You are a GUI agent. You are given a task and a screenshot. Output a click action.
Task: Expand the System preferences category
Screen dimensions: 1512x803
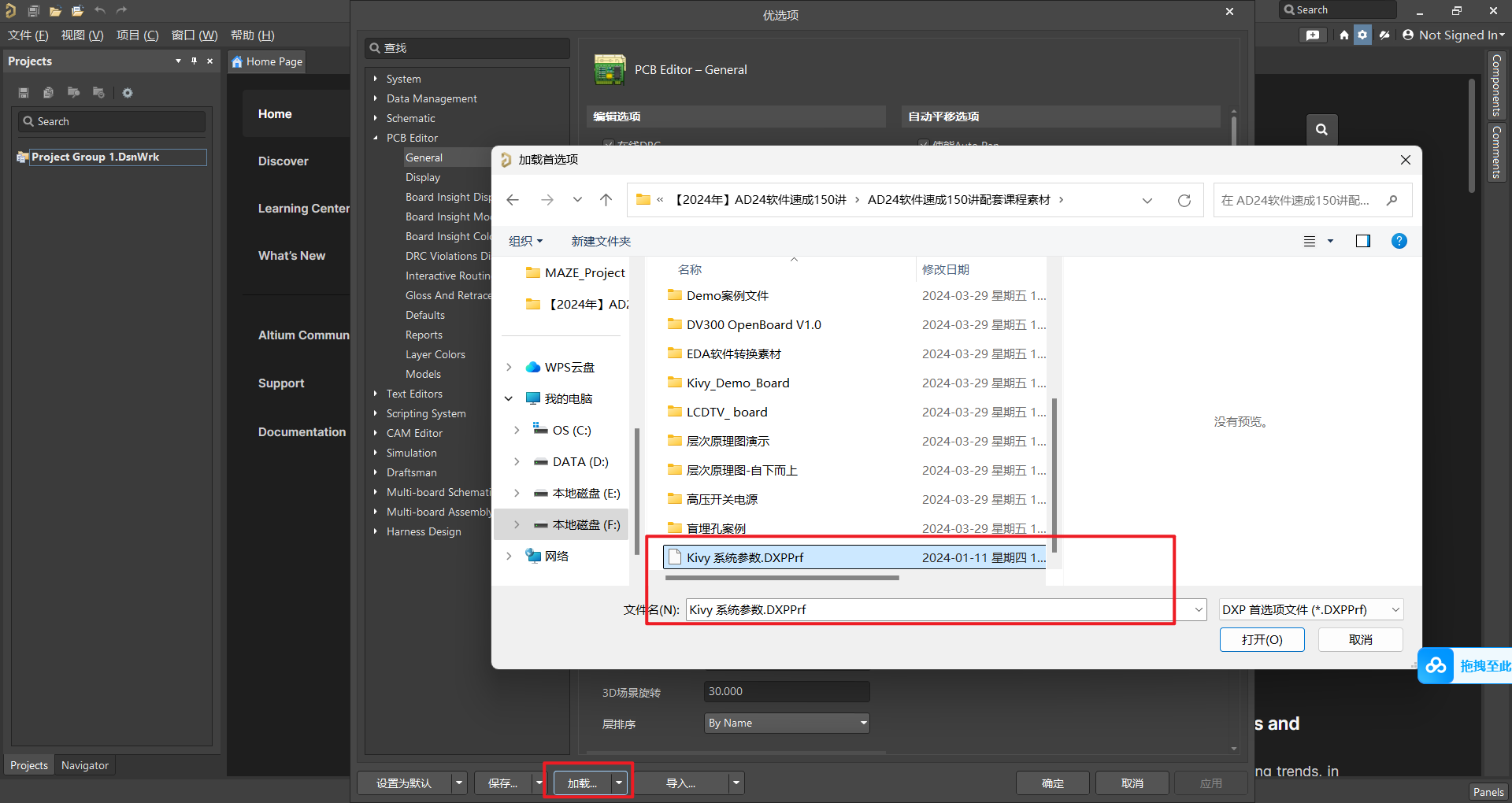click(x=375, y=79)
